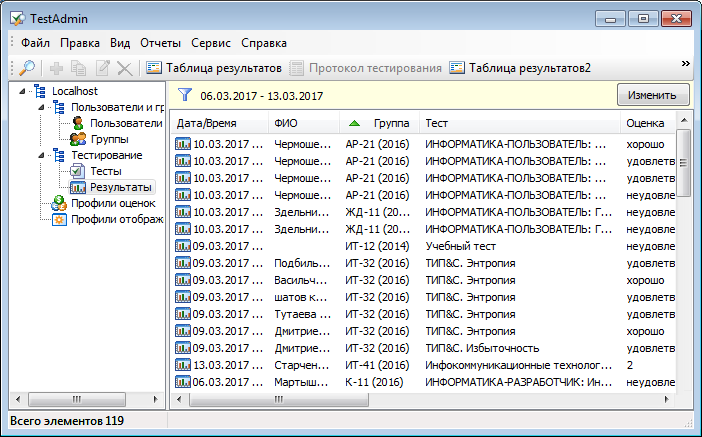Select Профили отображения tree item

117,219
